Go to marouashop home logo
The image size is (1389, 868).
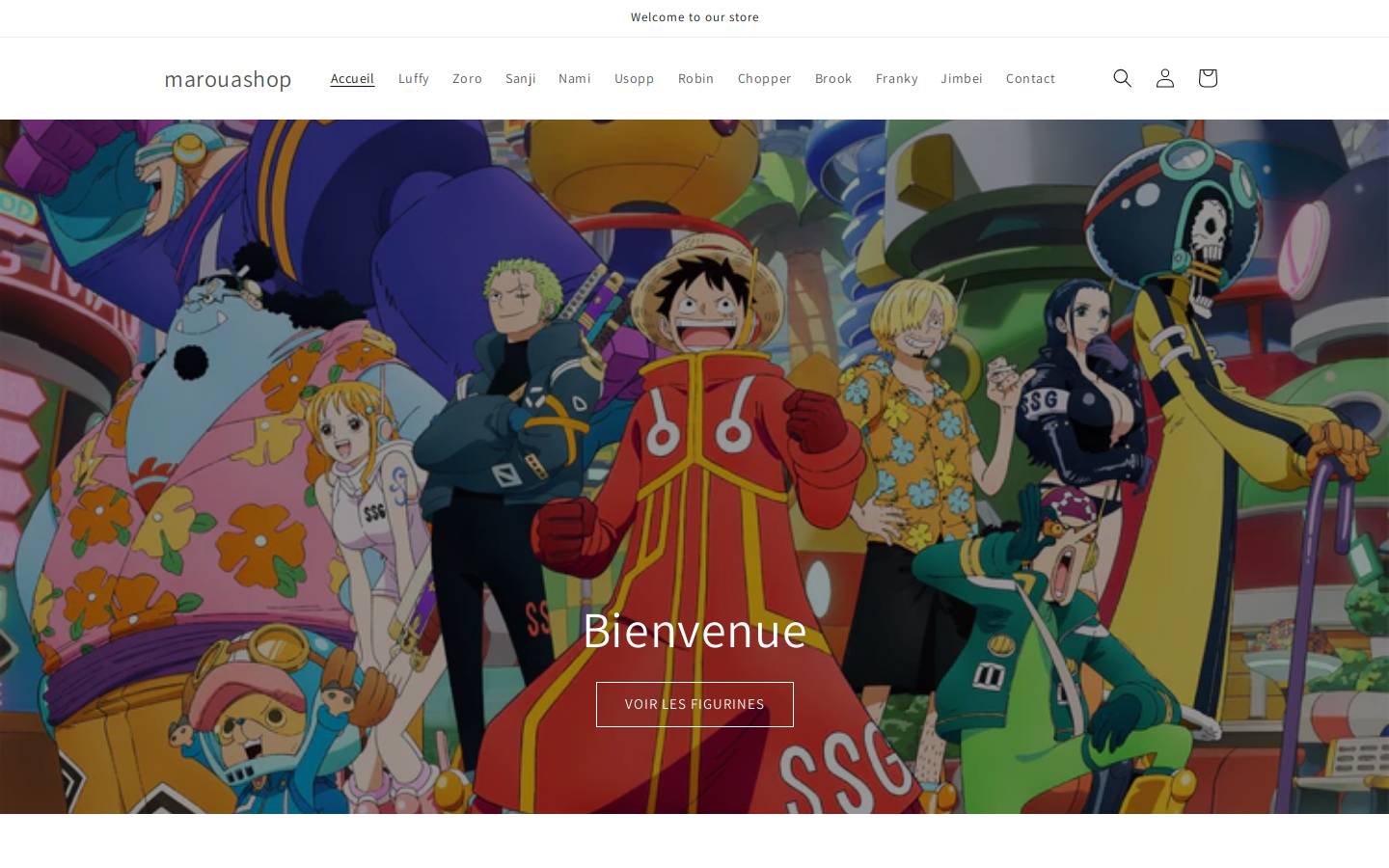click(228, 78)
